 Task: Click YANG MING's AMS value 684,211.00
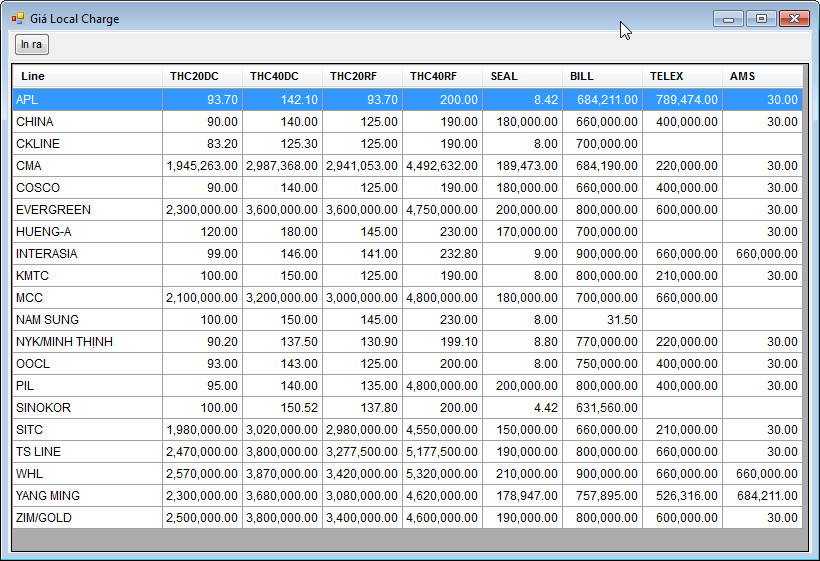(762, 496)
